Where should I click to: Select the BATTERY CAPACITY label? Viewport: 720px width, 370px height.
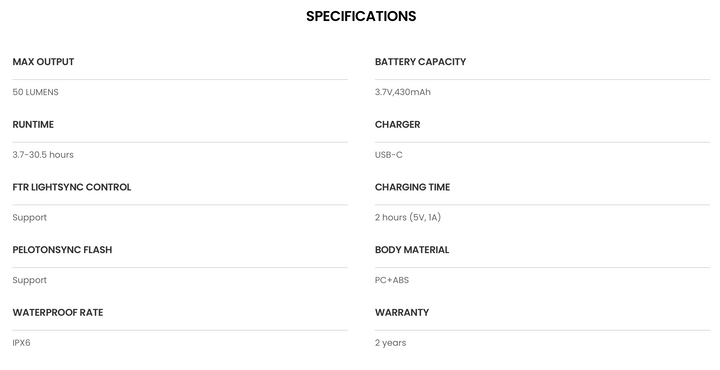point(420,62)
